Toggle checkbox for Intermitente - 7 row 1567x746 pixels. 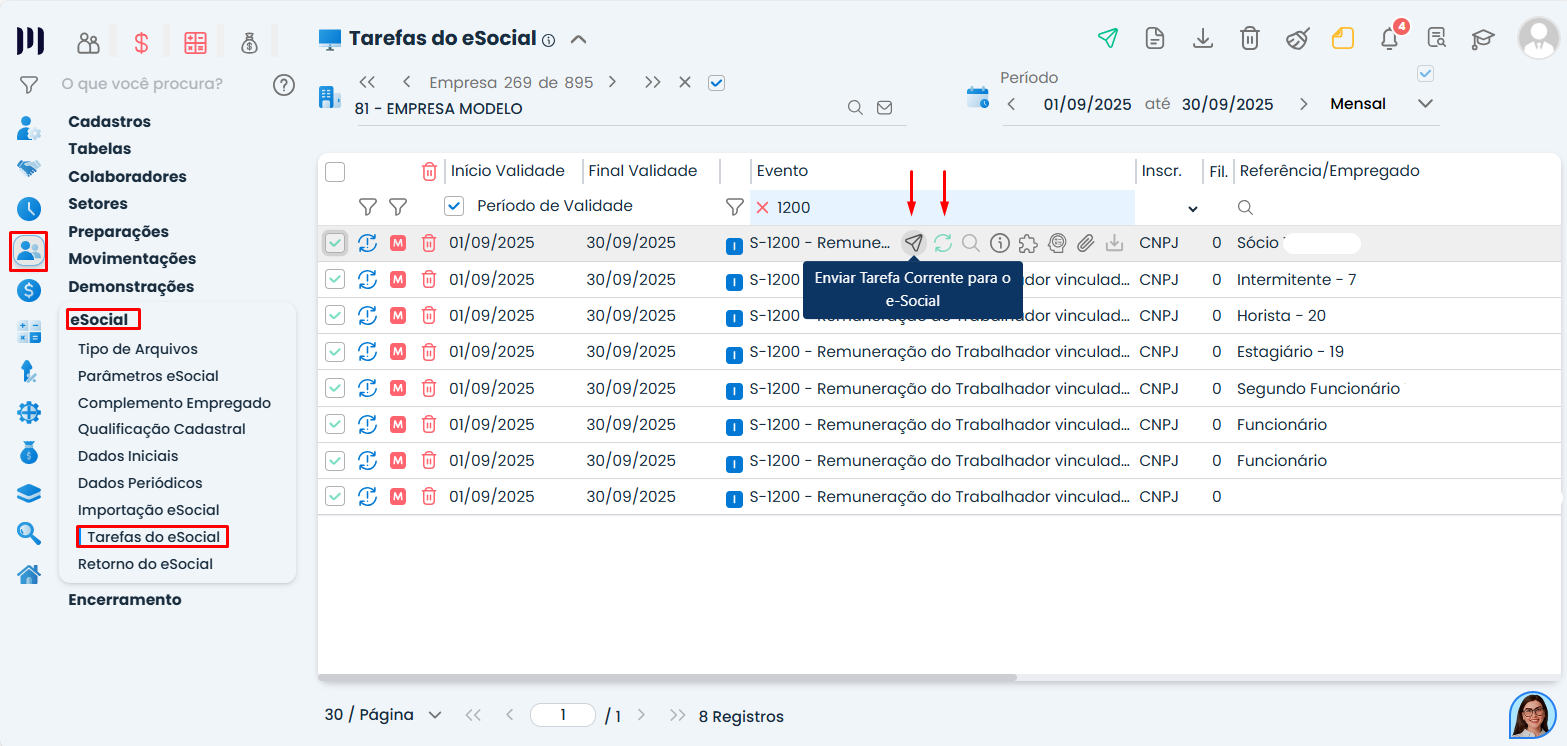tap(335, 280)
